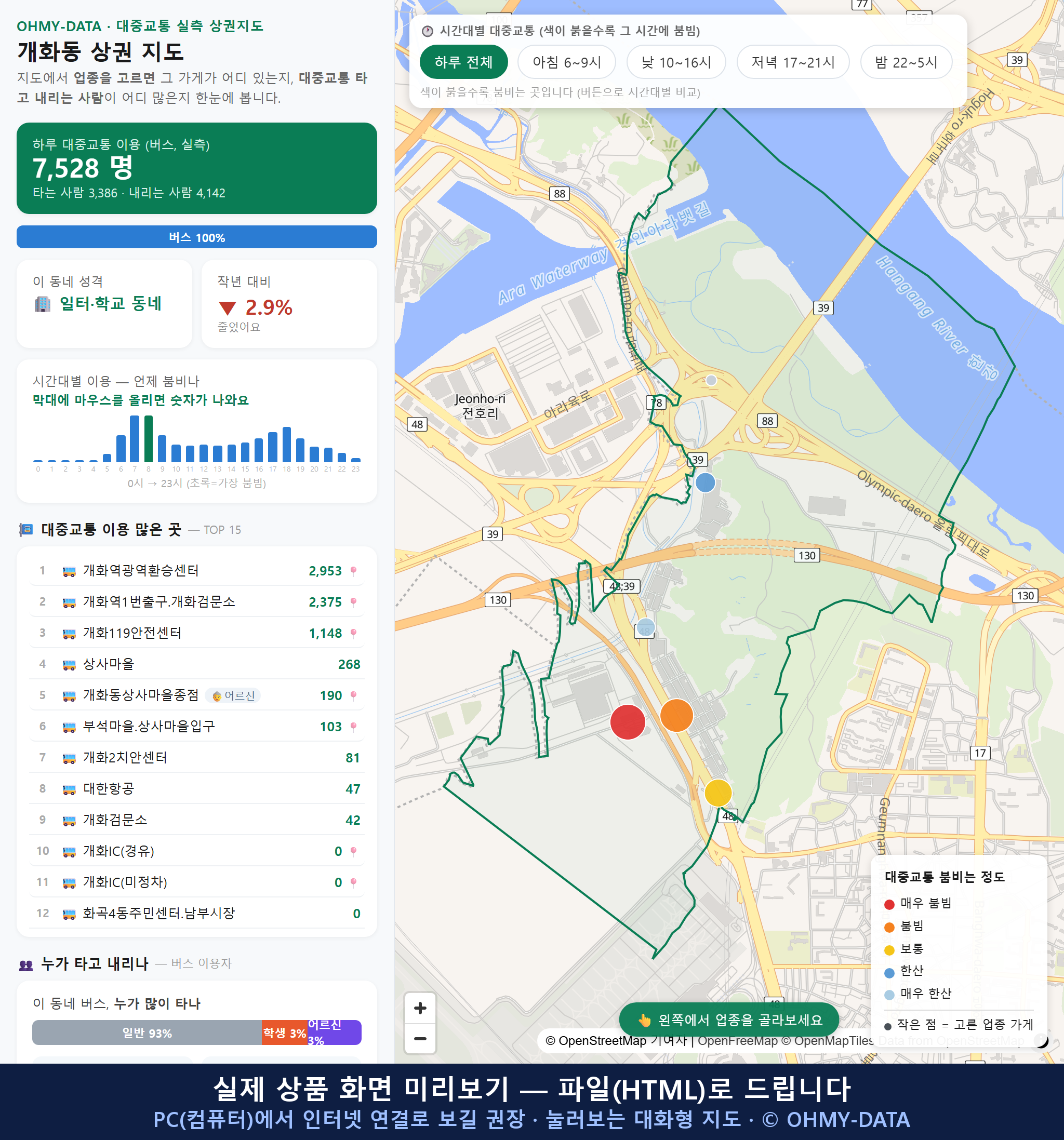Click the green 7,528 명 summary card
This screenshot has width=1064, height=1140.
pos(197,168)
